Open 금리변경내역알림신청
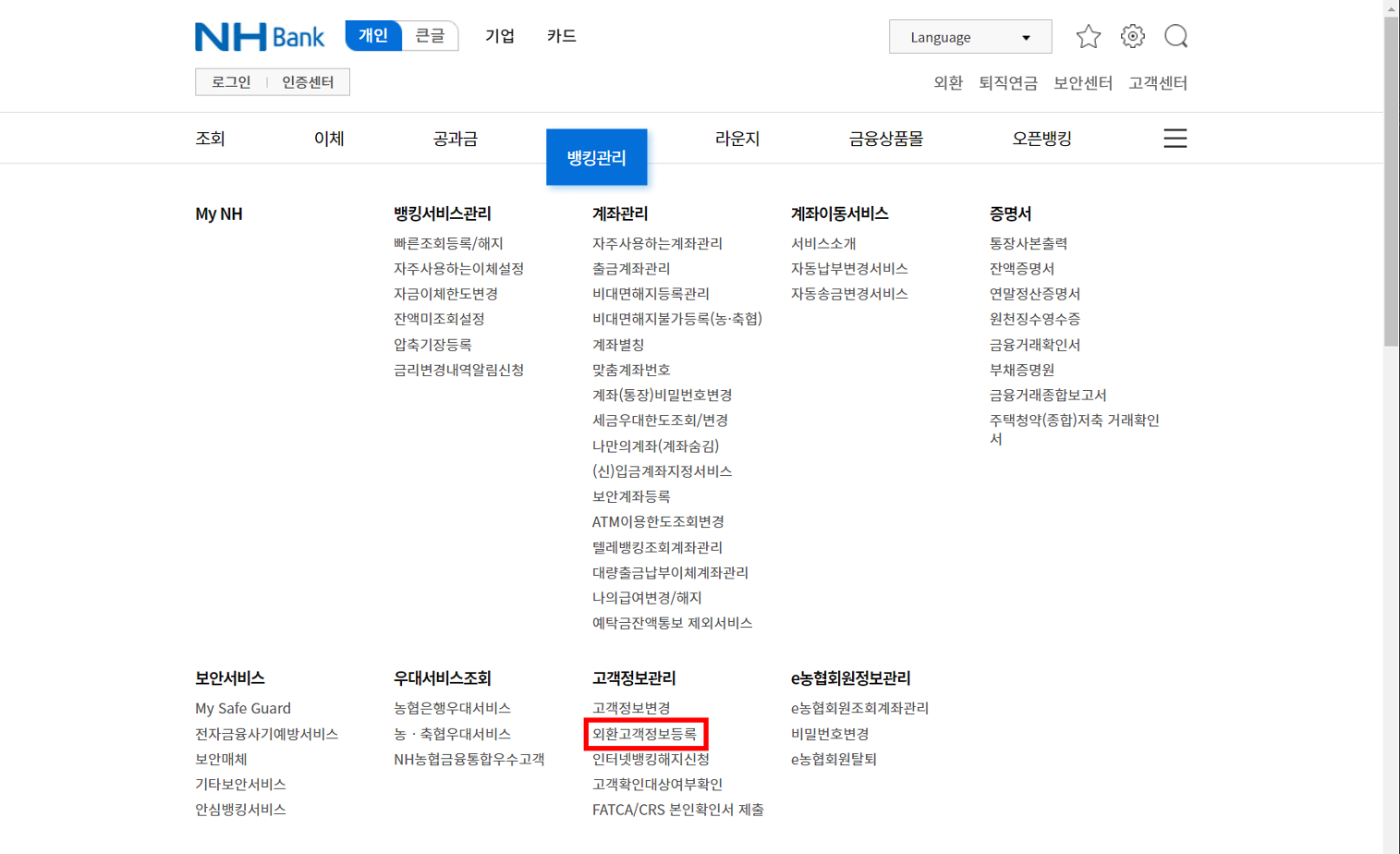Viewport: 1400px width, 854px height. pos(458,369)
